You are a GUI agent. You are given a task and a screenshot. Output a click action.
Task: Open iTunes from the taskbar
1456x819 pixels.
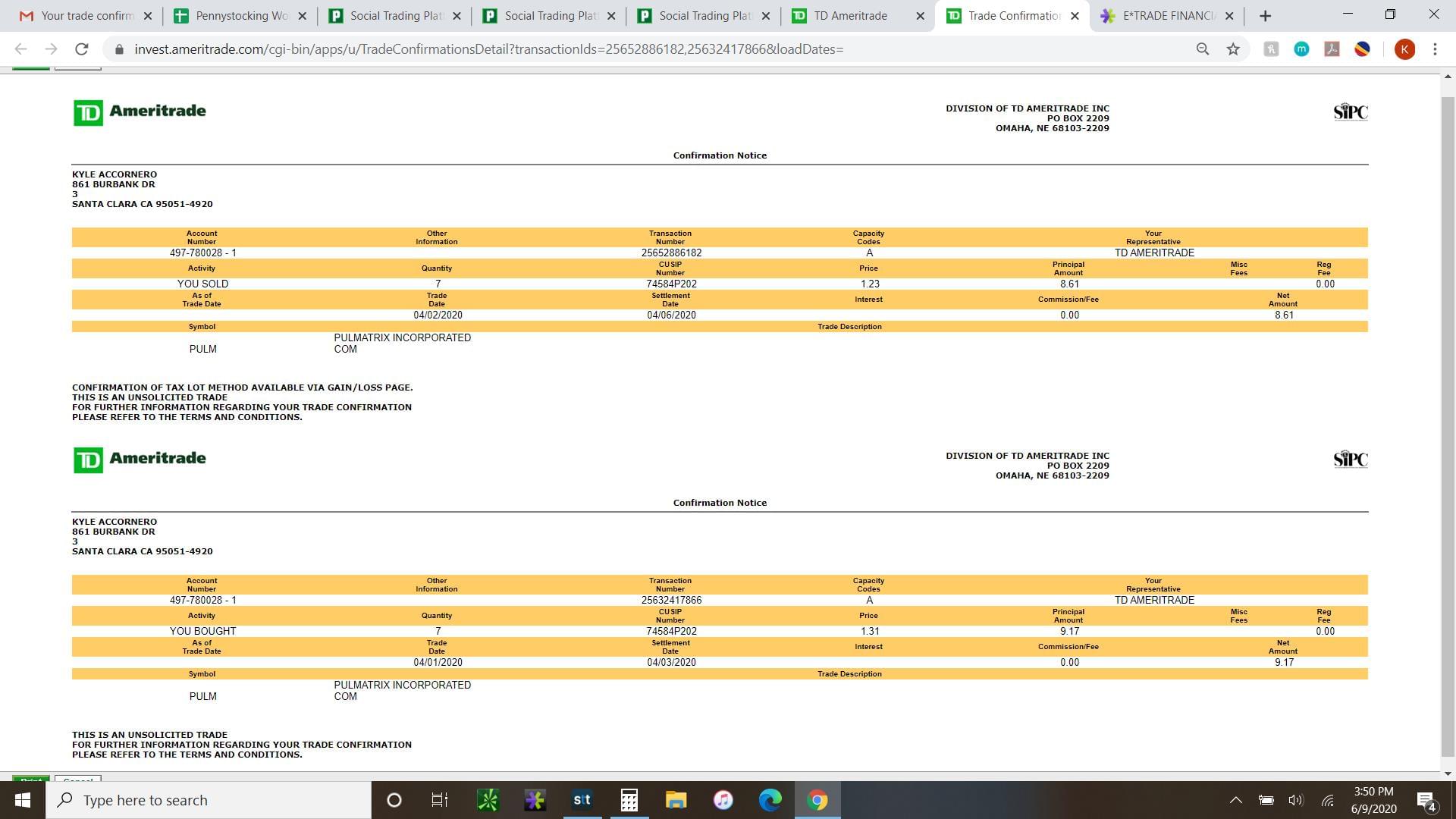(x=723, y=800)
